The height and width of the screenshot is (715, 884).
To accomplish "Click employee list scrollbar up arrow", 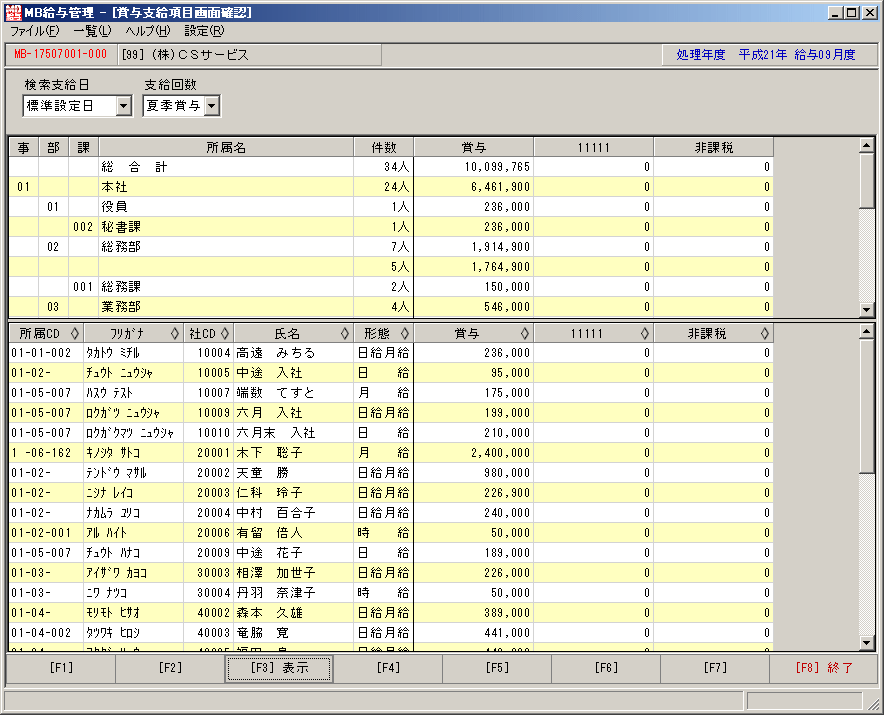I will 867,332.
